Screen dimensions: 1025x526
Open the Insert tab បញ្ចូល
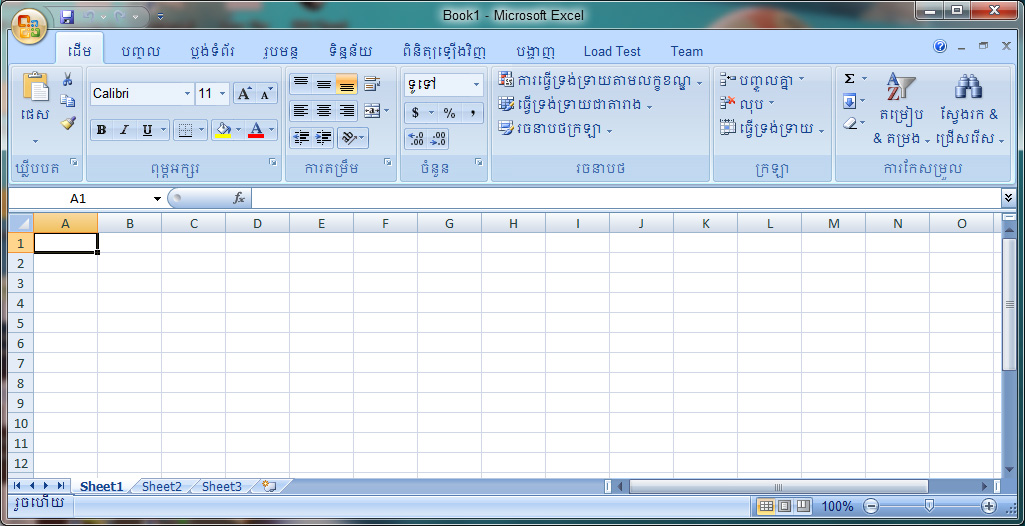(141, 52)
